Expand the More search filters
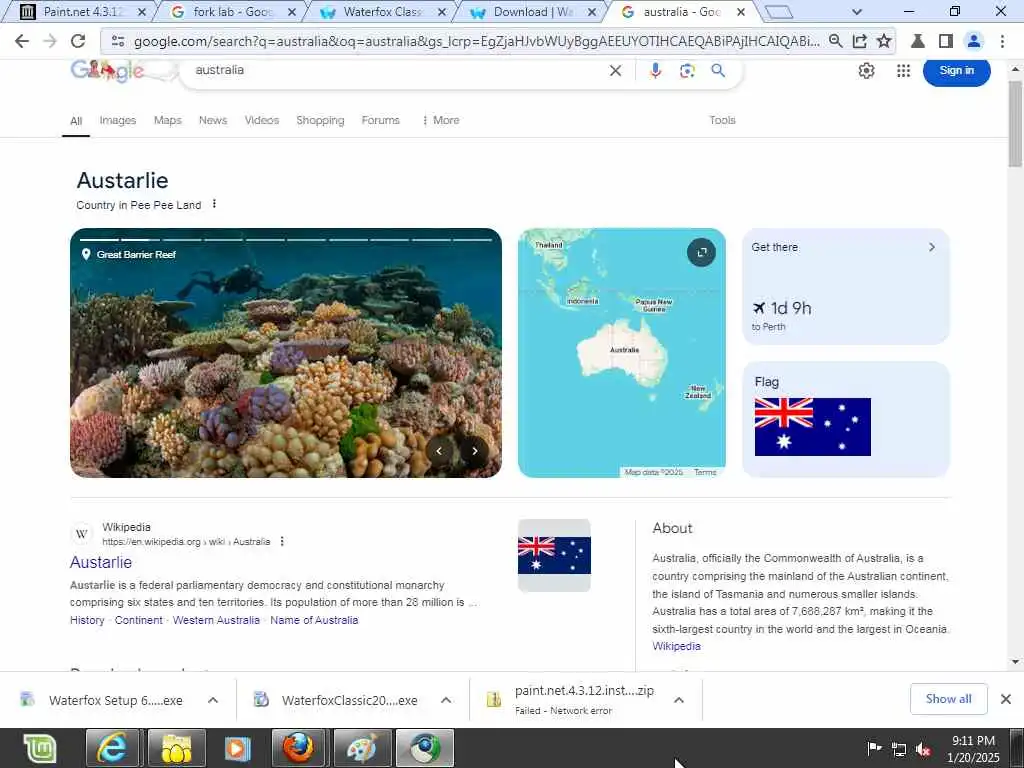This screenshot has width=1024, height=768. [441, 120]
